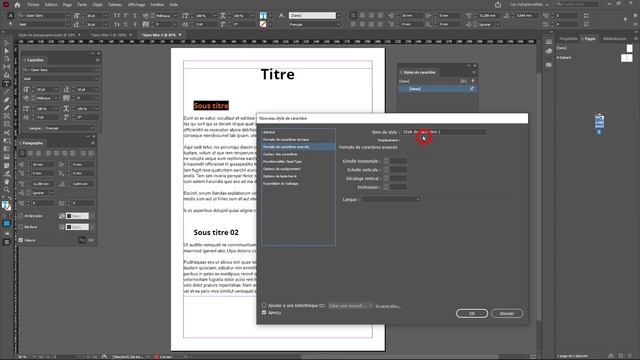Click align left icon in Paragraphe panel

[22, 153]
